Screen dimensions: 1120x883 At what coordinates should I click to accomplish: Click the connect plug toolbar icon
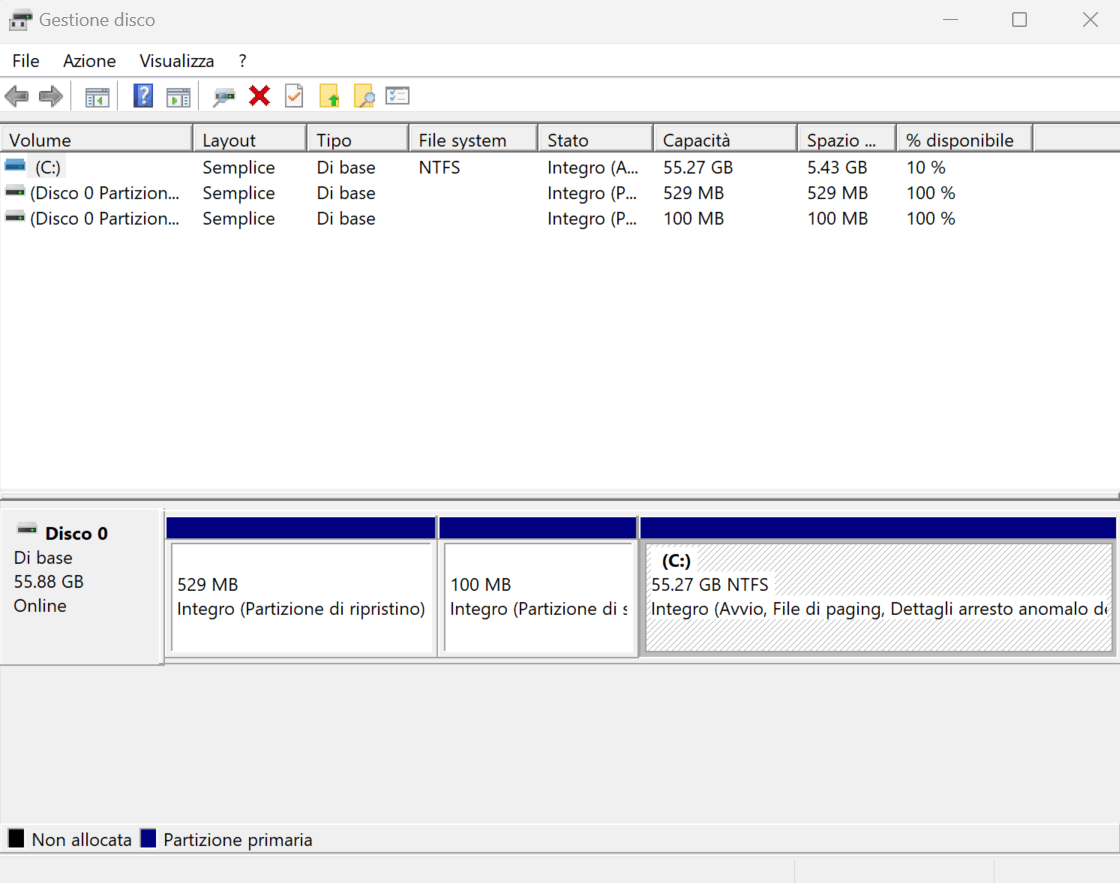coord(224,96)
